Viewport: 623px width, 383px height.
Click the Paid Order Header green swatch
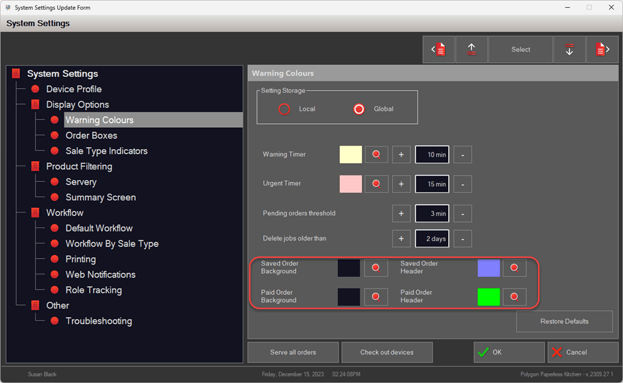pos(489,297)
